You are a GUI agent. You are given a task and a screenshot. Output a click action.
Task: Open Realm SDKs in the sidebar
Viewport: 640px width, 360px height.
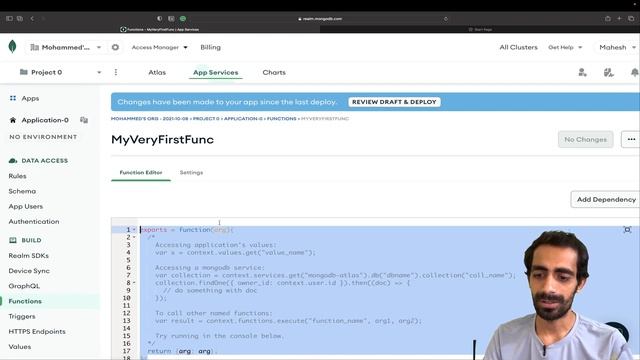click(x=29, y=256)
